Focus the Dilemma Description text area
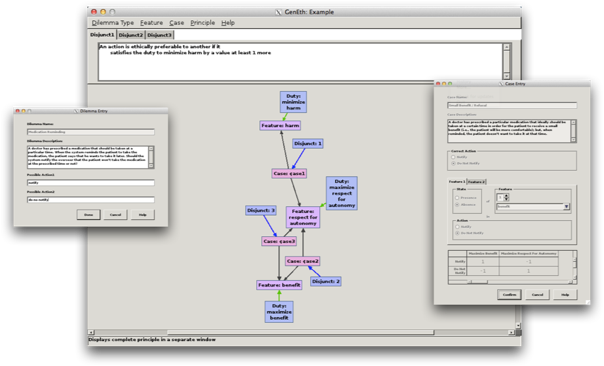Image resolution: width=604 pixels, height=366 pixels. coord(88,157)
